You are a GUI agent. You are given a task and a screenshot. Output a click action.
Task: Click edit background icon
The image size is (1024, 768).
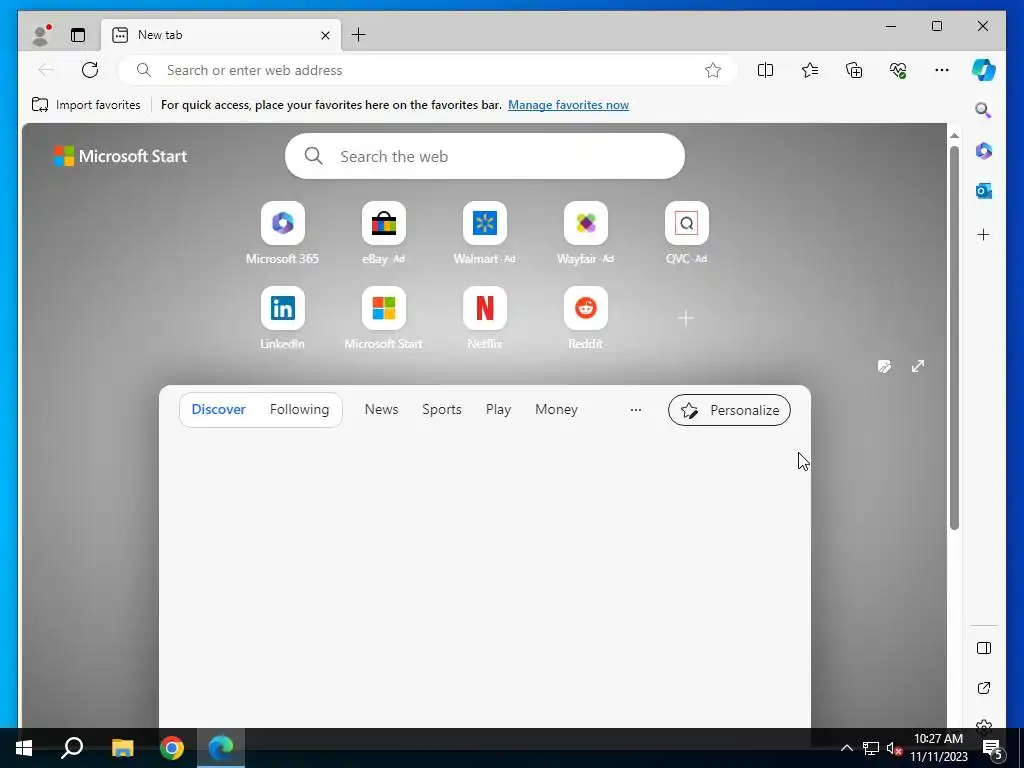point(884,366)
